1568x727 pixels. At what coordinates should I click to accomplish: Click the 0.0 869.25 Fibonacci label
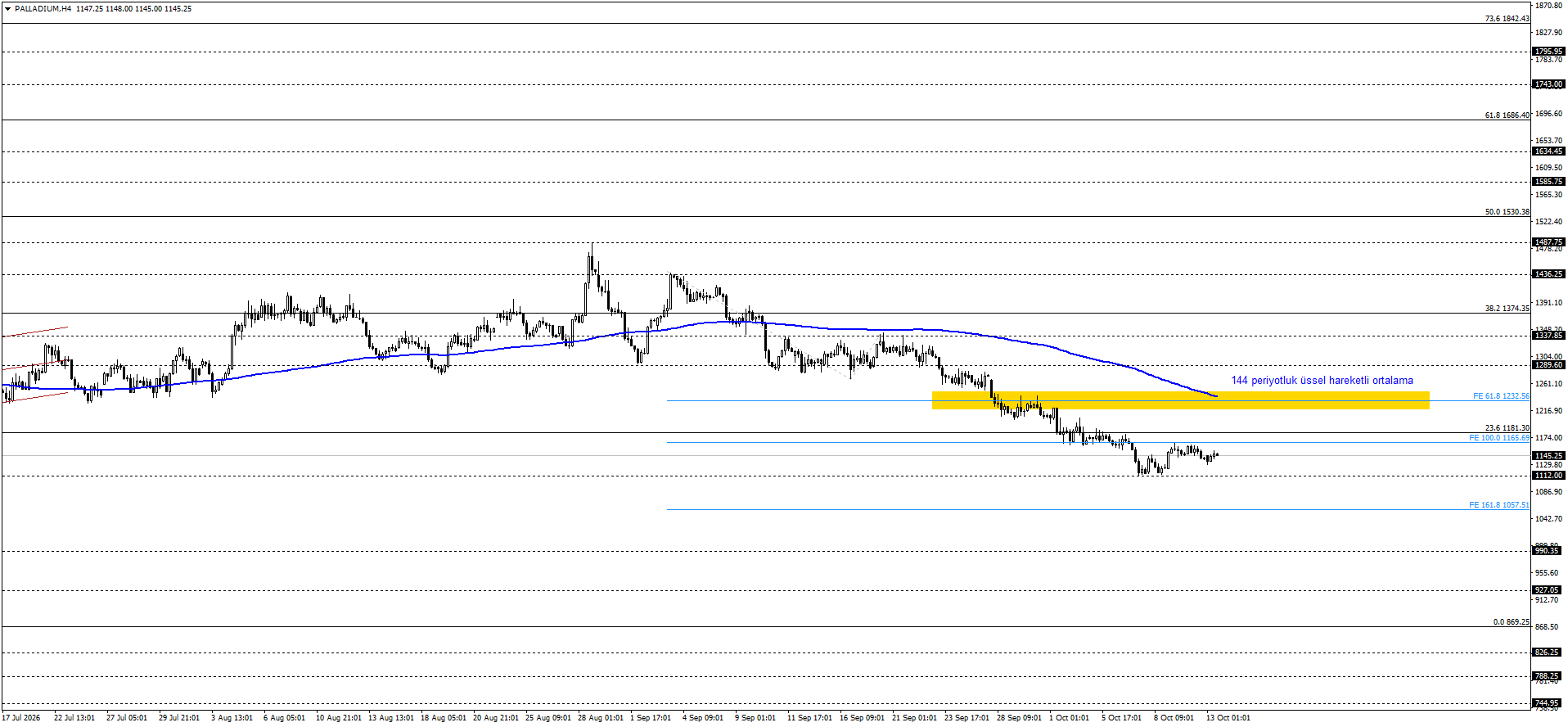(1511, 622)
